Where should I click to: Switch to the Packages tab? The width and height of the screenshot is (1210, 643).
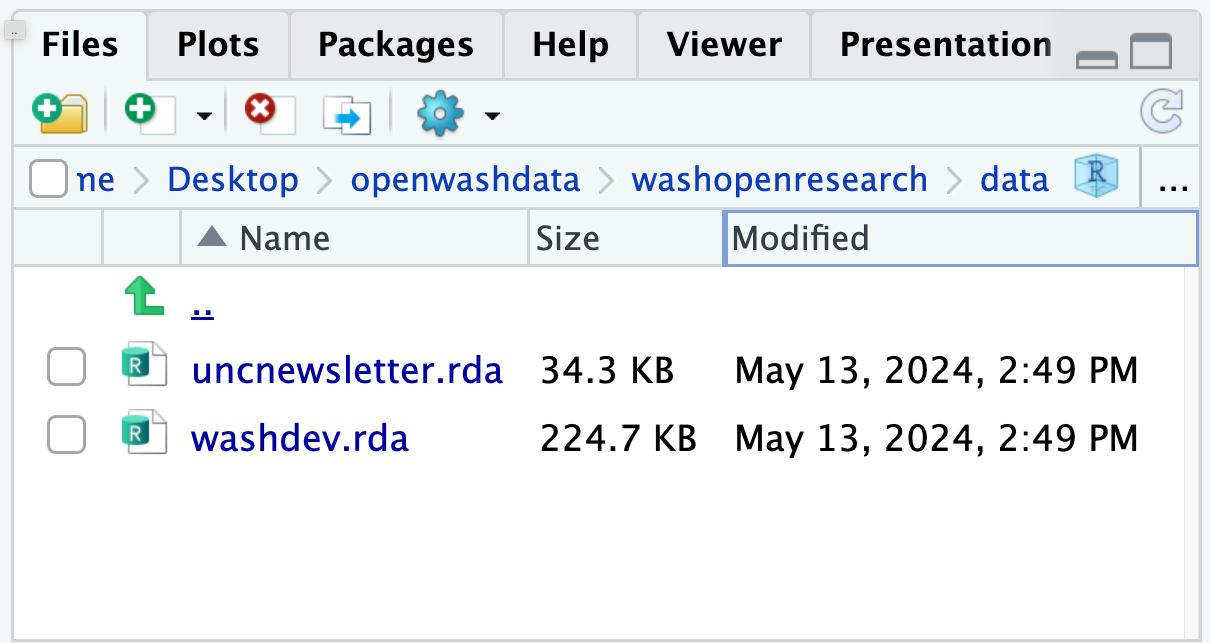(396, 44)
